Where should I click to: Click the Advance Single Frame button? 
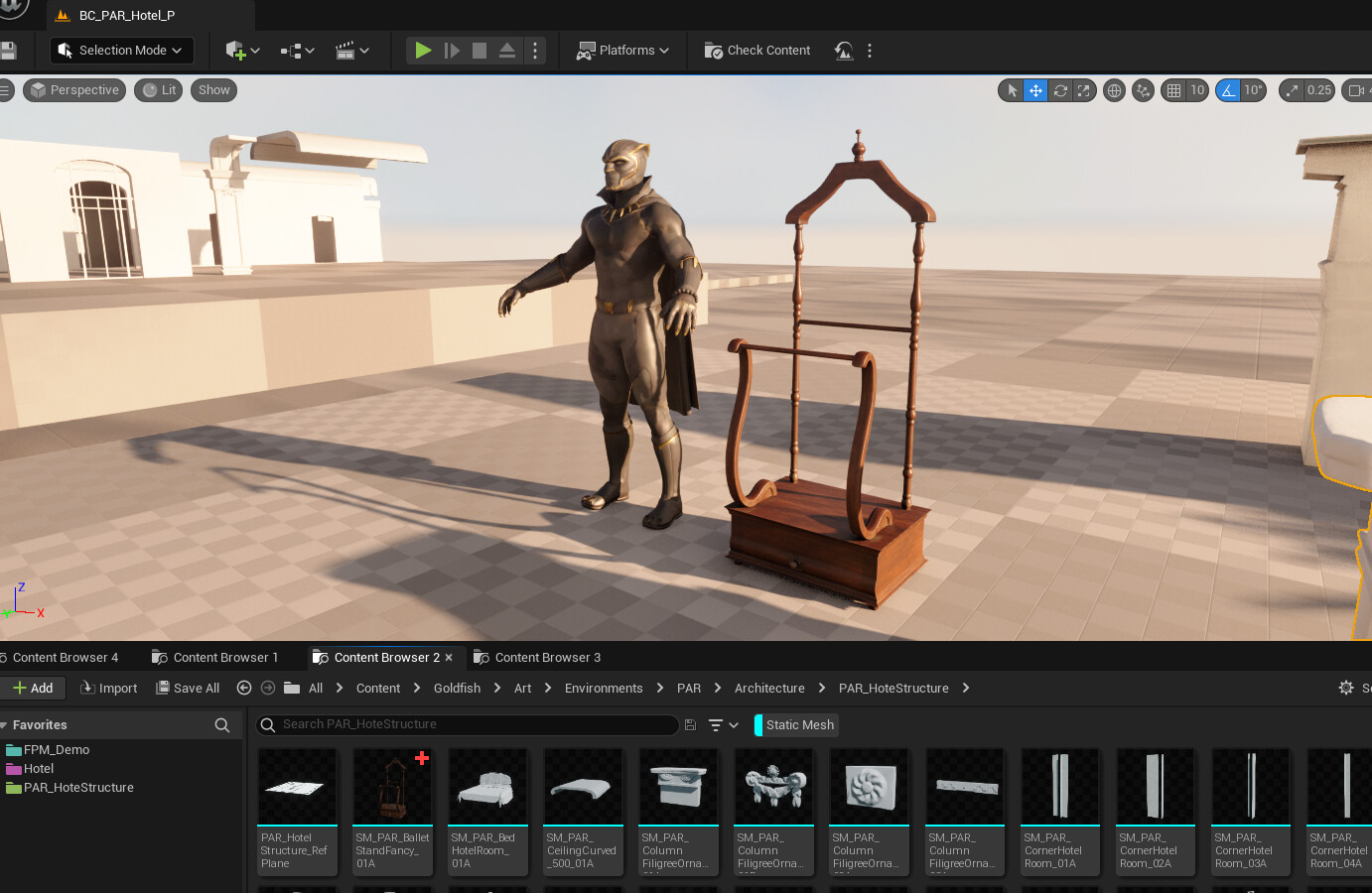coord(452,51)
